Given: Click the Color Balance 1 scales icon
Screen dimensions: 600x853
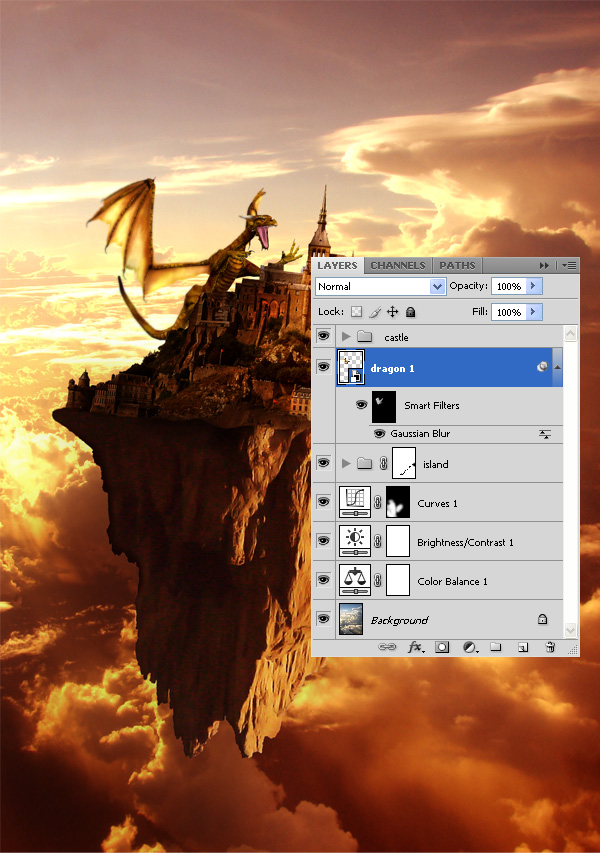Looking at the screenshot, I should point(355,580).
